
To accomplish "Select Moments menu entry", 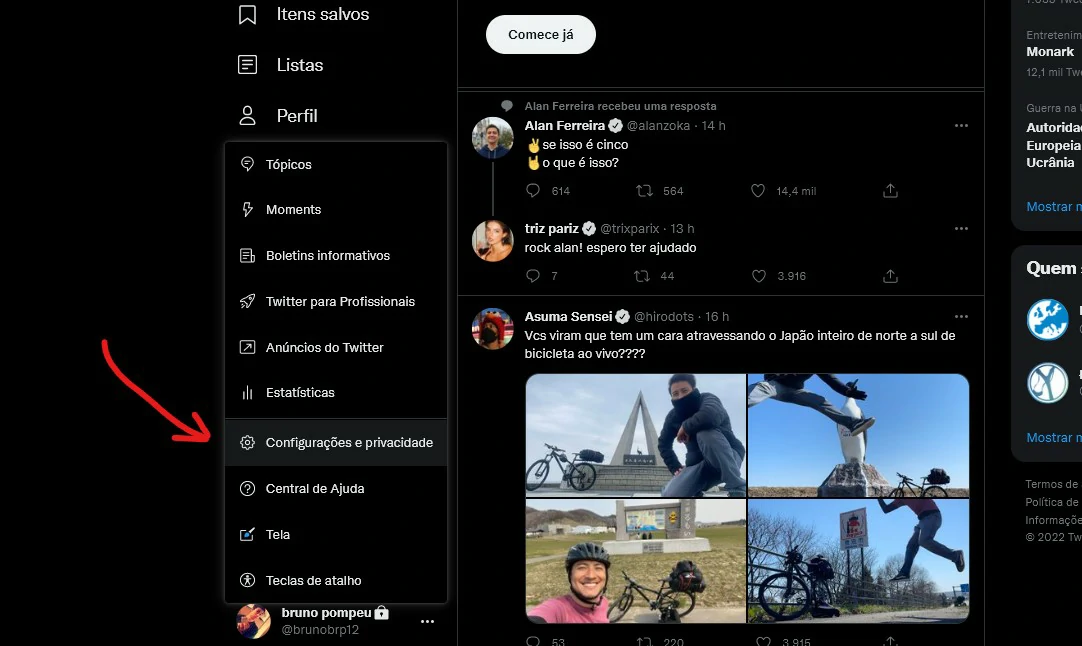I will tap(336, 210).
